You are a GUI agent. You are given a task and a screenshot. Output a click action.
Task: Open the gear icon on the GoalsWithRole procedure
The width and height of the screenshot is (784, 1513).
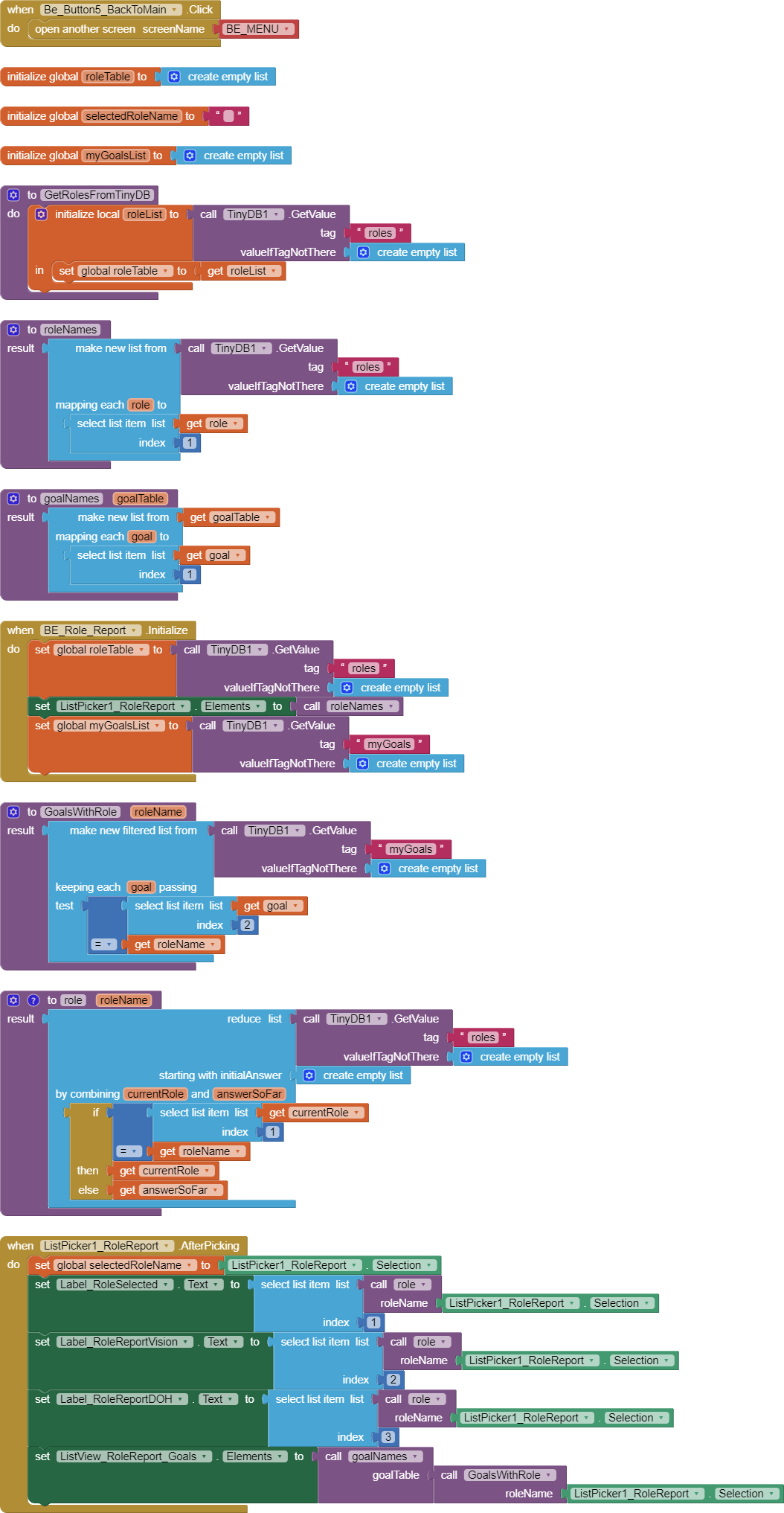click(x=13, y=812)
